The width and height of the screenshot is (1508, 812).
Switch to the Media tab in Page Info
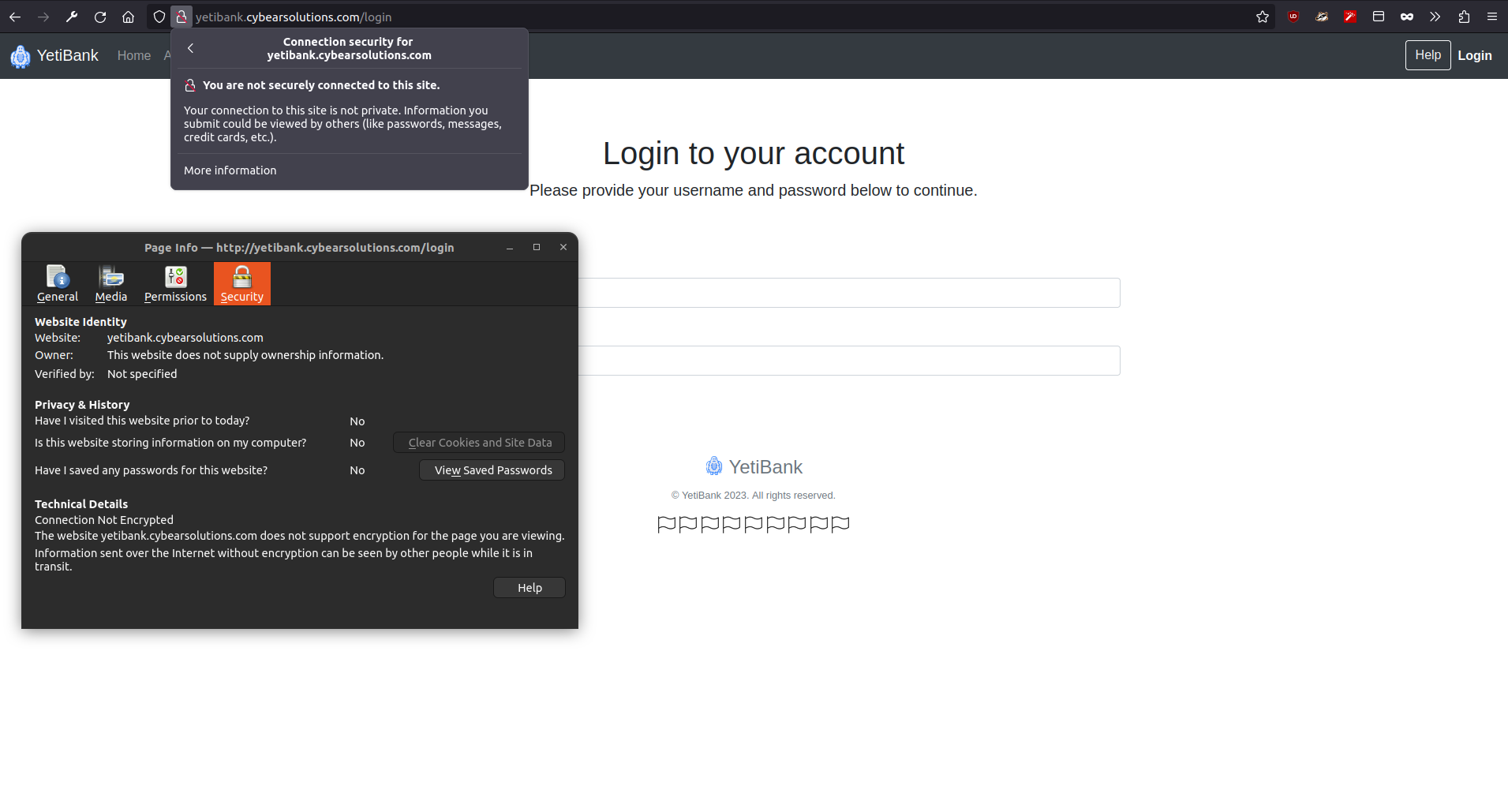pyautogui.click(x=111, y=284)
